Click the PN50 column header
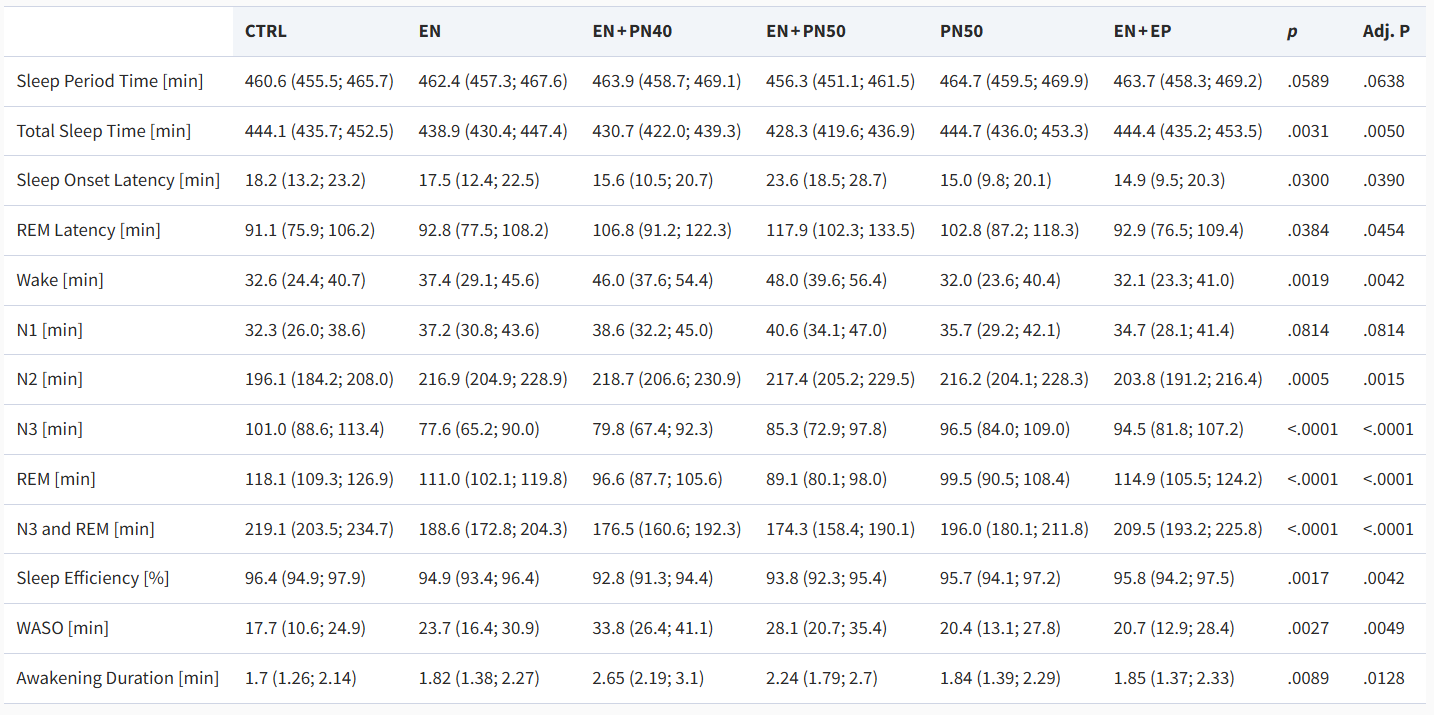 [x=961, y=31]
